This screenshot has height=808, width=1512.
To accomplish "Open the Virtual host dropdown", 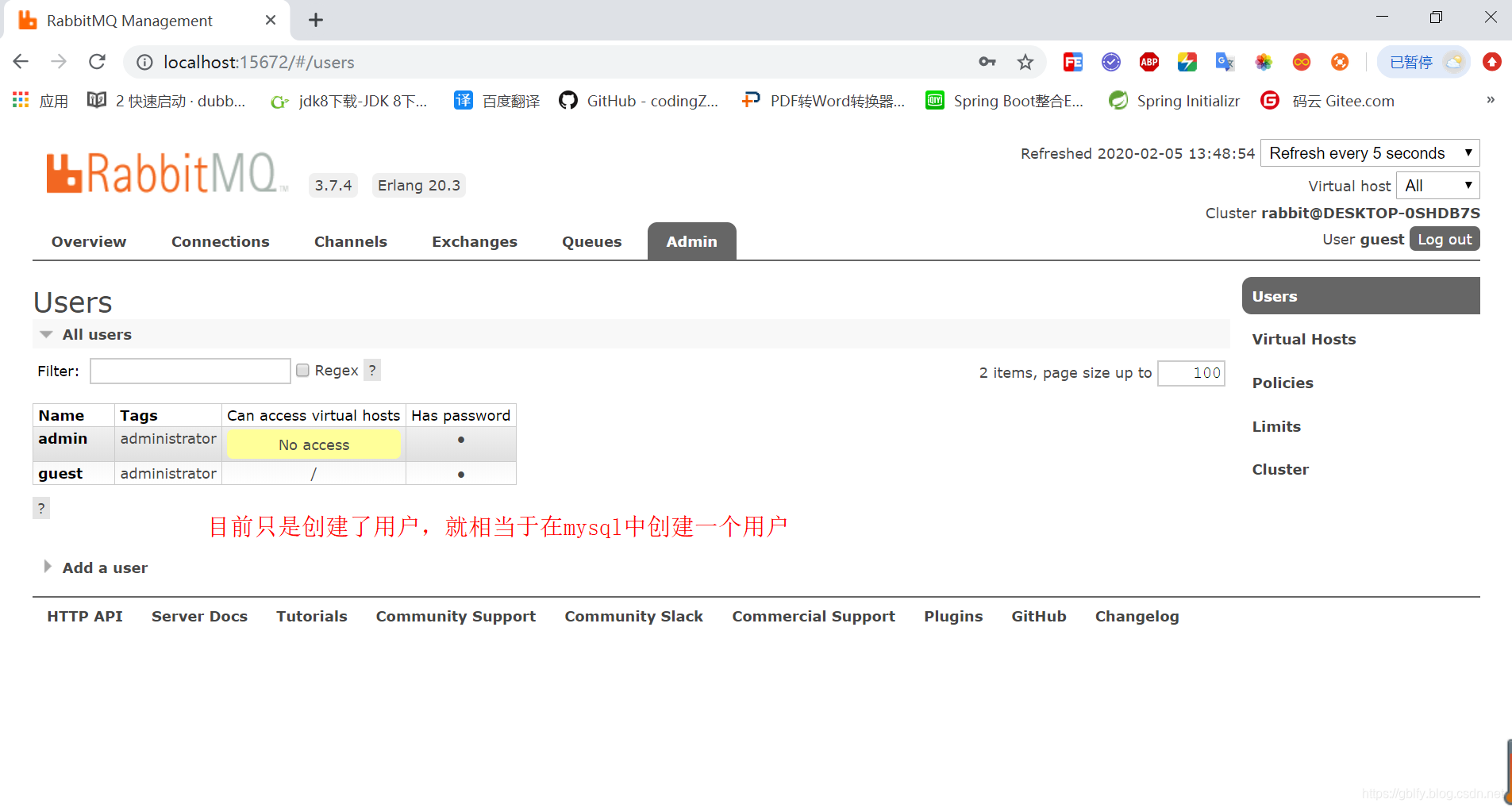I will coord(1437,185).
